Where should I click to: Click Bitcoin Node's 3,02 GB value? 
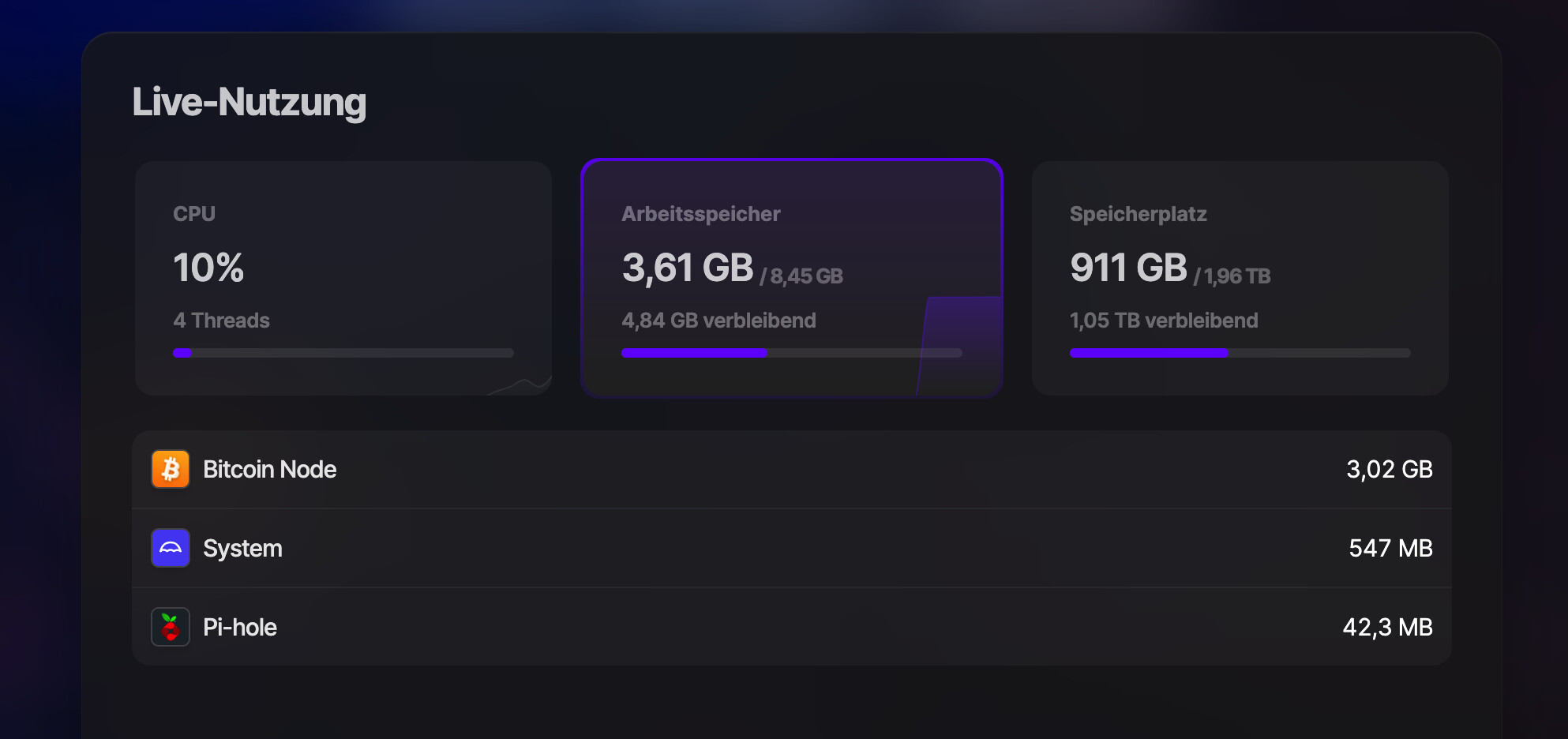click(1389, 470)
